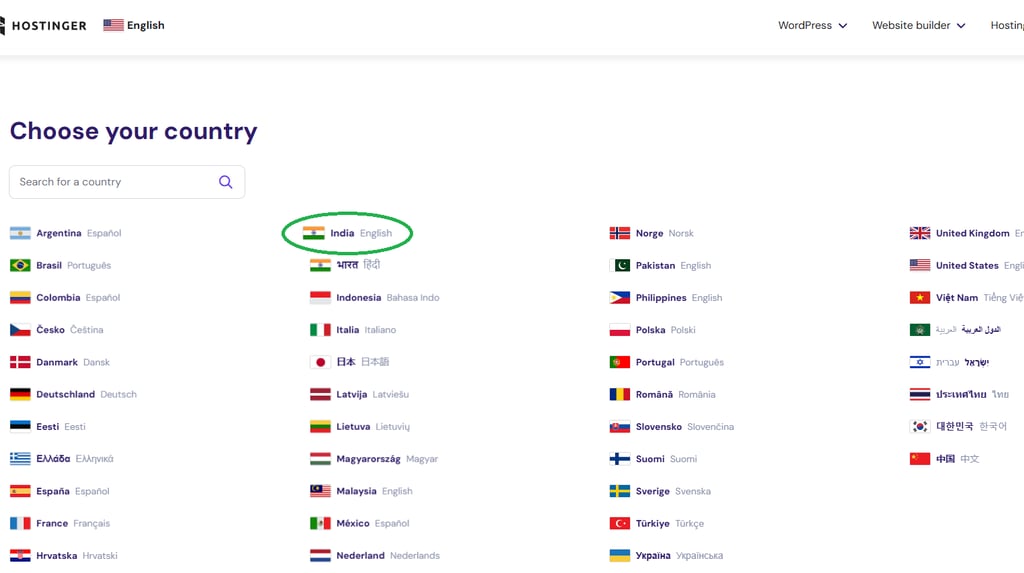Choose United States English link
This screenshot has width=1024, height=573.
967,265
